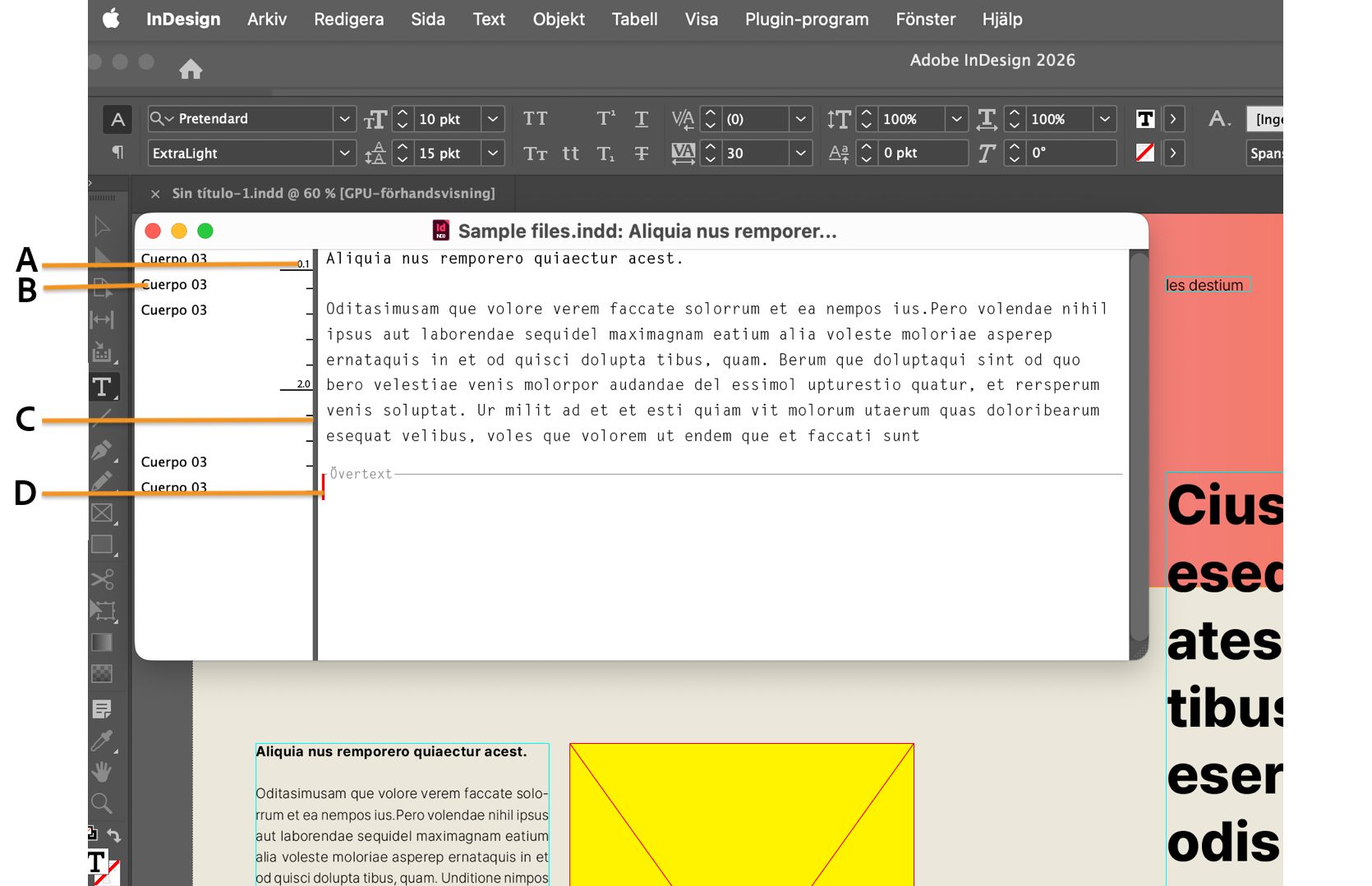Select the Direct Selection tool

(102, 257)
